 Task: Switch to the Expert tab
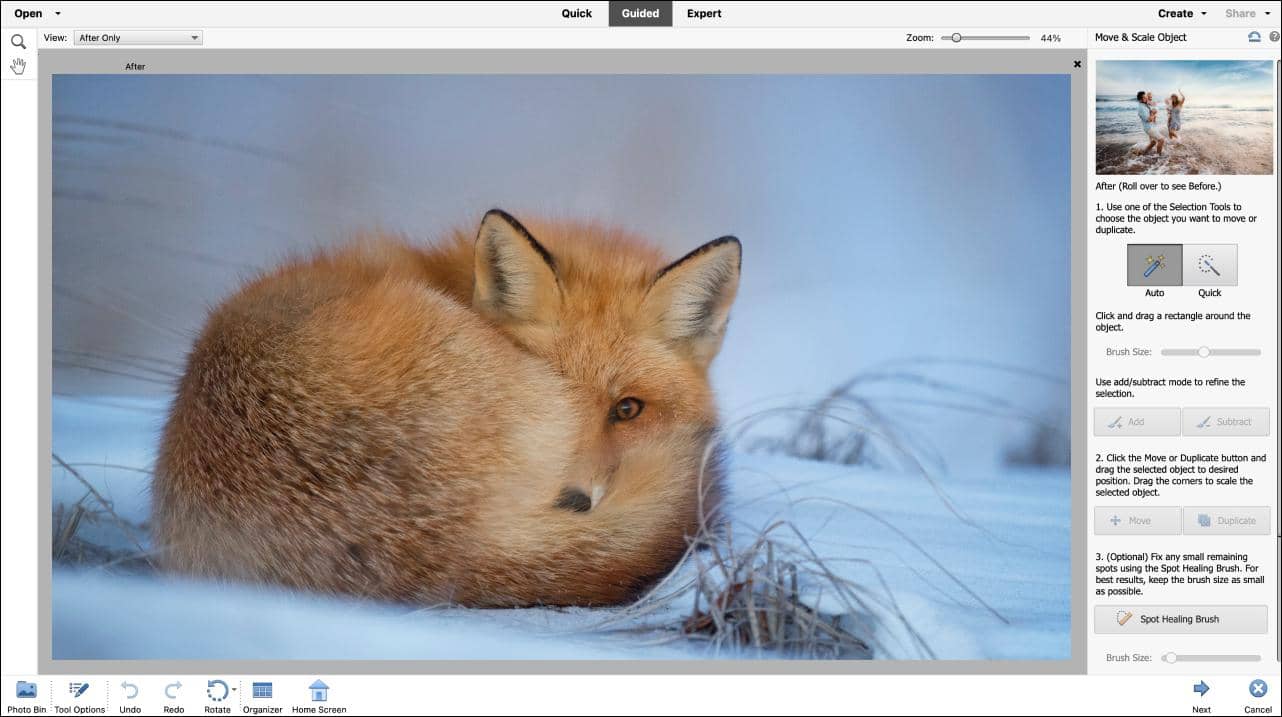click(704, 13)
